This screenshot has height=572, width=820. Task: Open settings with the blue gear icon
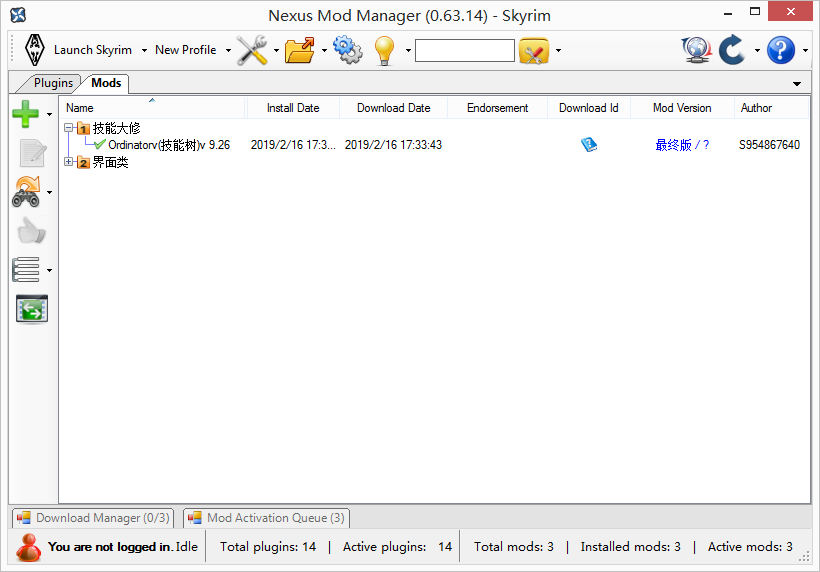347,50
